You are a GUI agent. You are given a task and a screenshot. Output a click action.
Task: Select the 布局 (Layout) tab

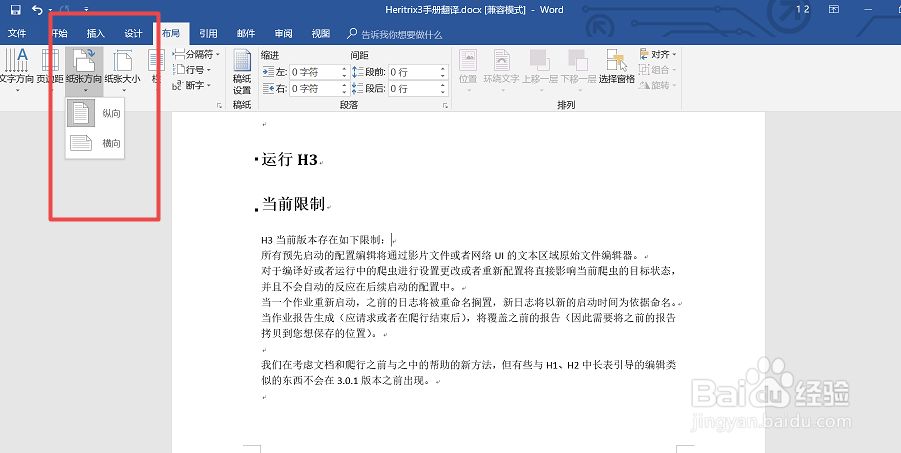tap(171, 33)
